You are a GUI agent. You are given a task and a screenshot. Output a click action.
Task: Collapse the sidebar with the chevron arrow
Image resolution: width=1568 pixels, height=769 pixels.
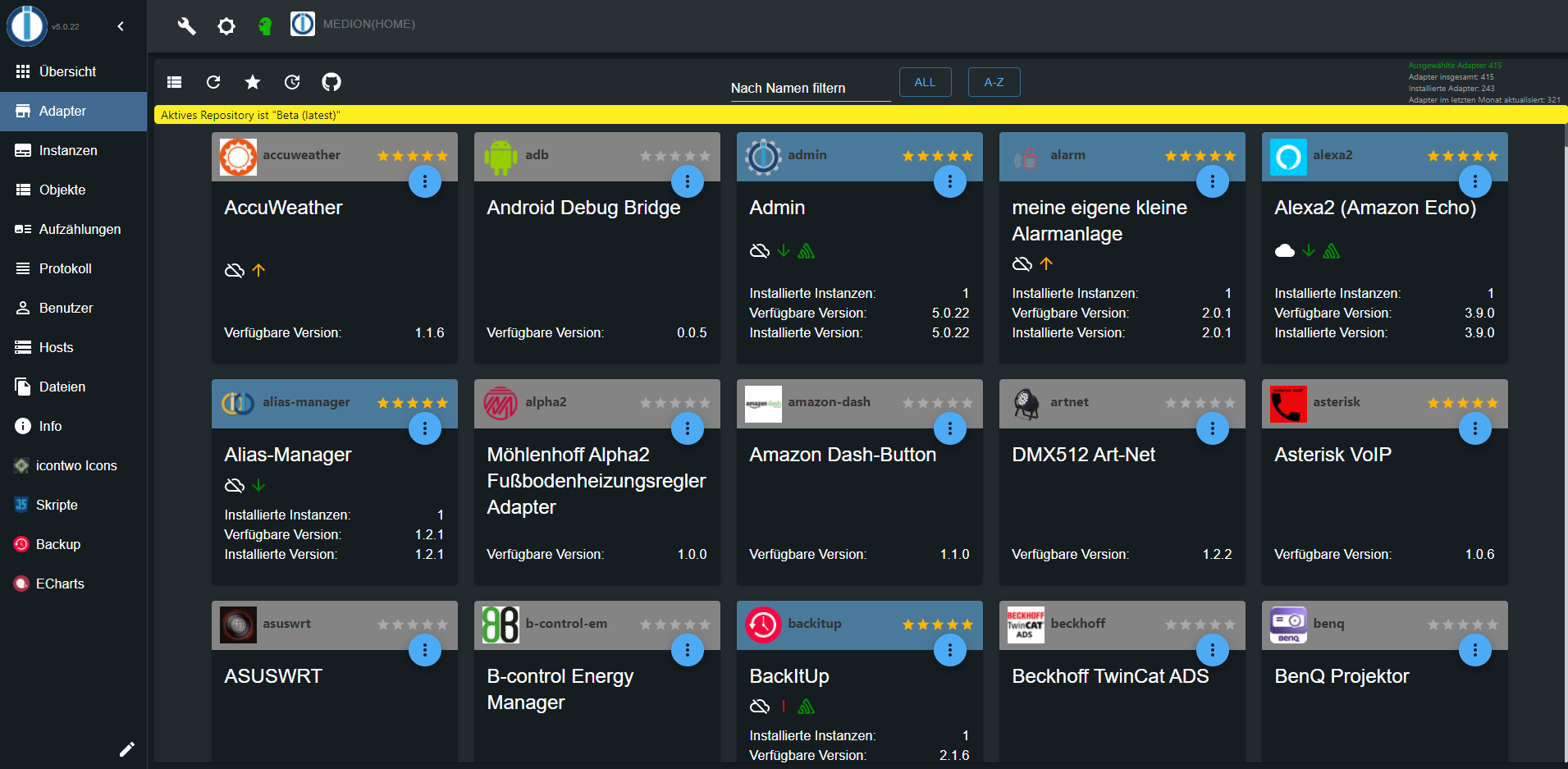(x=121, y=26)
